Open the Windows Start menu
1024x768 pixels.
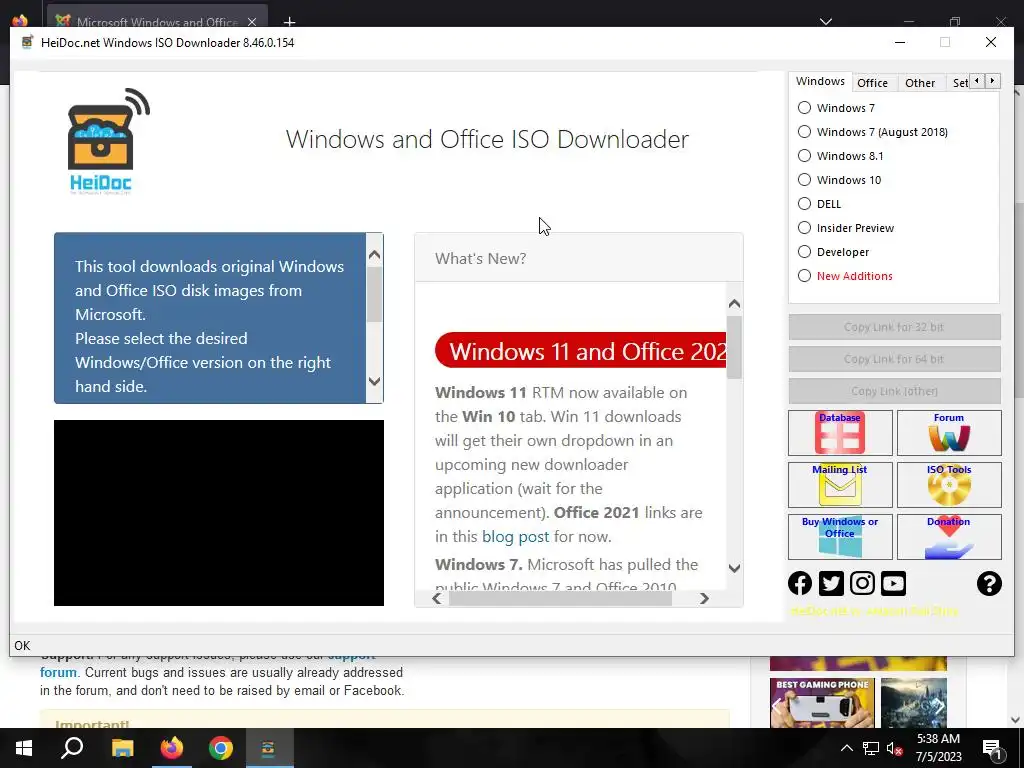click(x=24, y=748)
